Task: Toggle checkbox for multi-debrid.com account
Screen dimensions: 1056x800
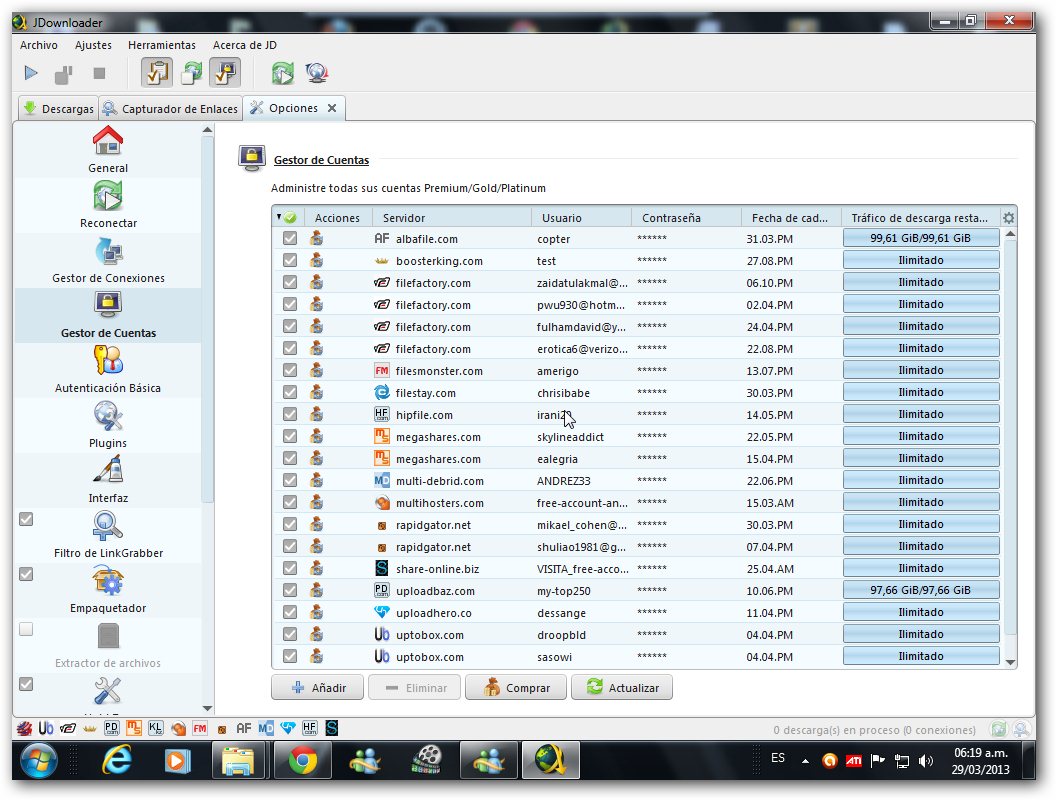Action: (x=290, y=481)
